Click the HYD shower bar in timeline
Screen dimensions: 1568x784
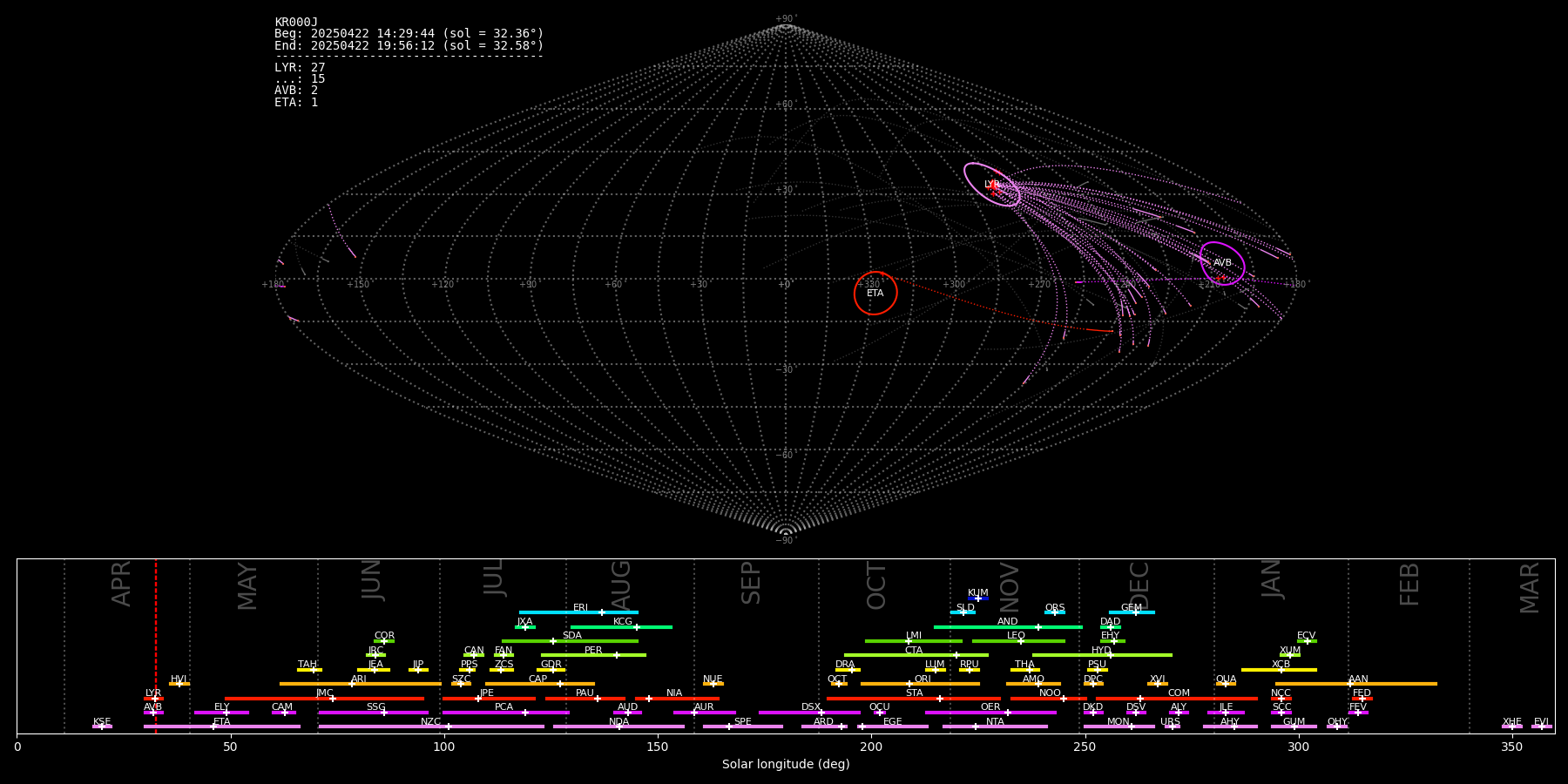(x=1102, y=655)
